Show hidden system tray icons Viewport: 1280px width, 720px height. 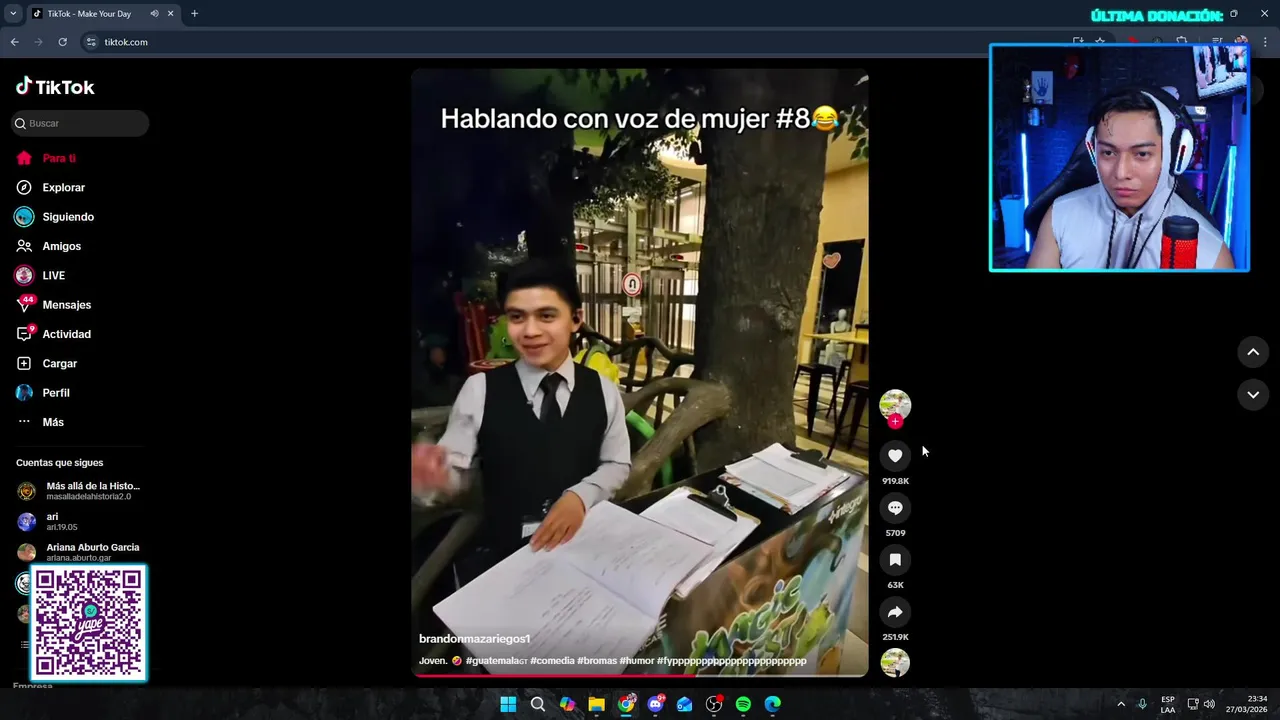pyautogui.click(x=1121, y=704)
